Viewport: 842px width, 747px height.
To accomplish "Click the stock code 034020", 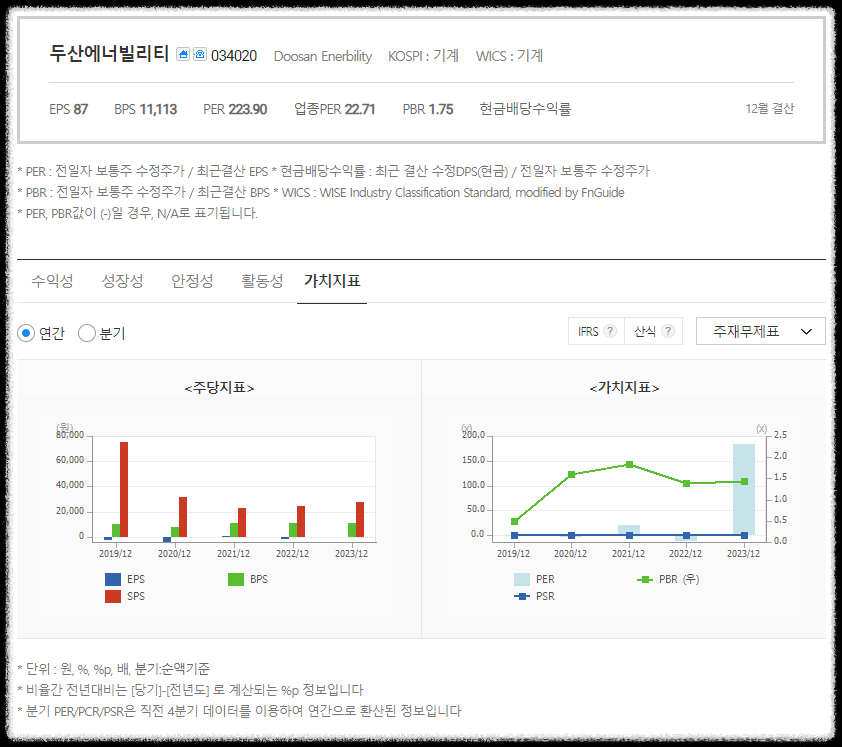I will click(x=234, y=56).
